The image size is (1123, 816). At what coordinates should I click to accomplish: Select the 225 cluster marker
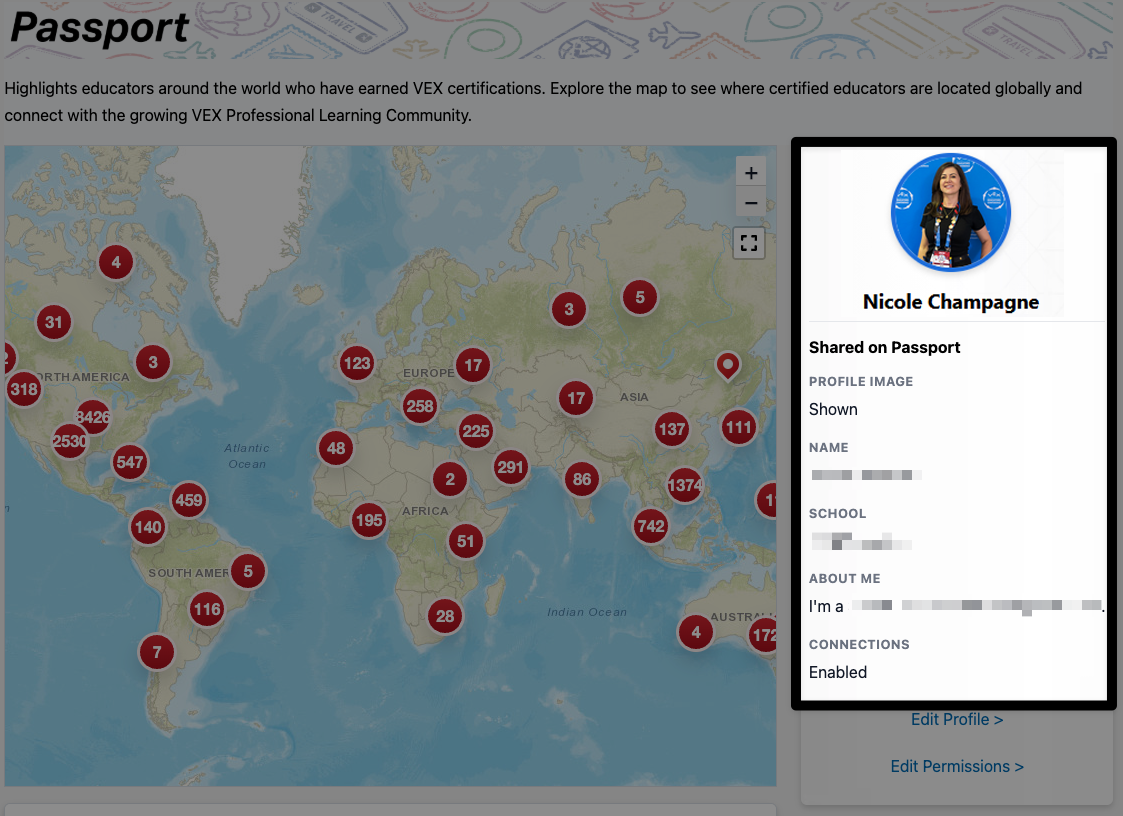tap(476, 431)
